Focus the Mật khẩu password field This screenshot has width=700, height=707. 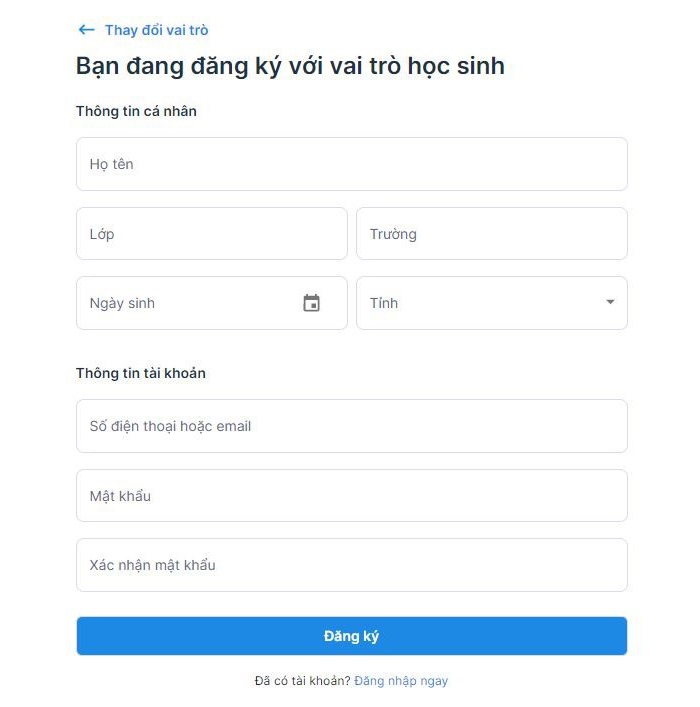[351, 496]
